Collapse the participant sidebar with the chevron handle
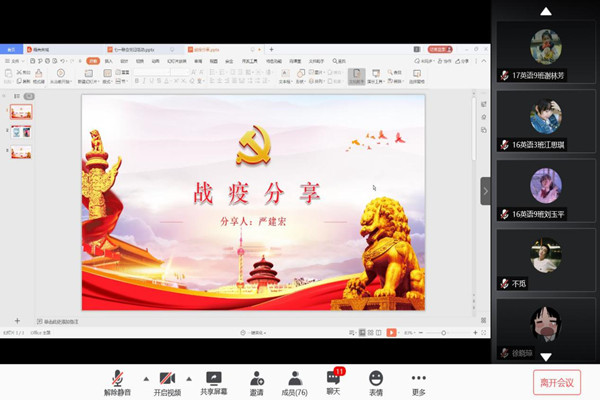 click(486, 190)
